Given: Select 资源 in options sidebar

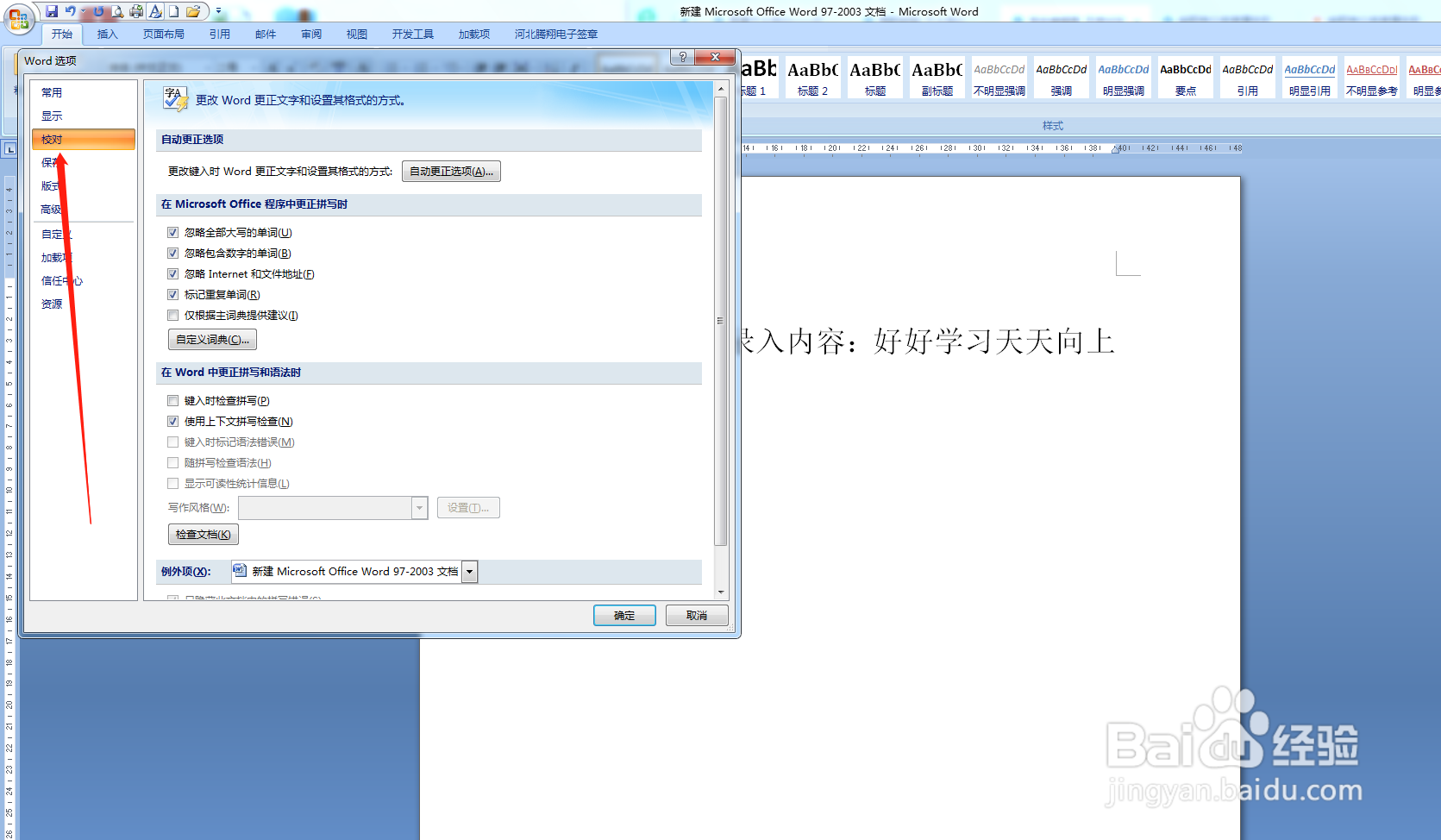Looking at the screenshot, I should pos(83,304).
